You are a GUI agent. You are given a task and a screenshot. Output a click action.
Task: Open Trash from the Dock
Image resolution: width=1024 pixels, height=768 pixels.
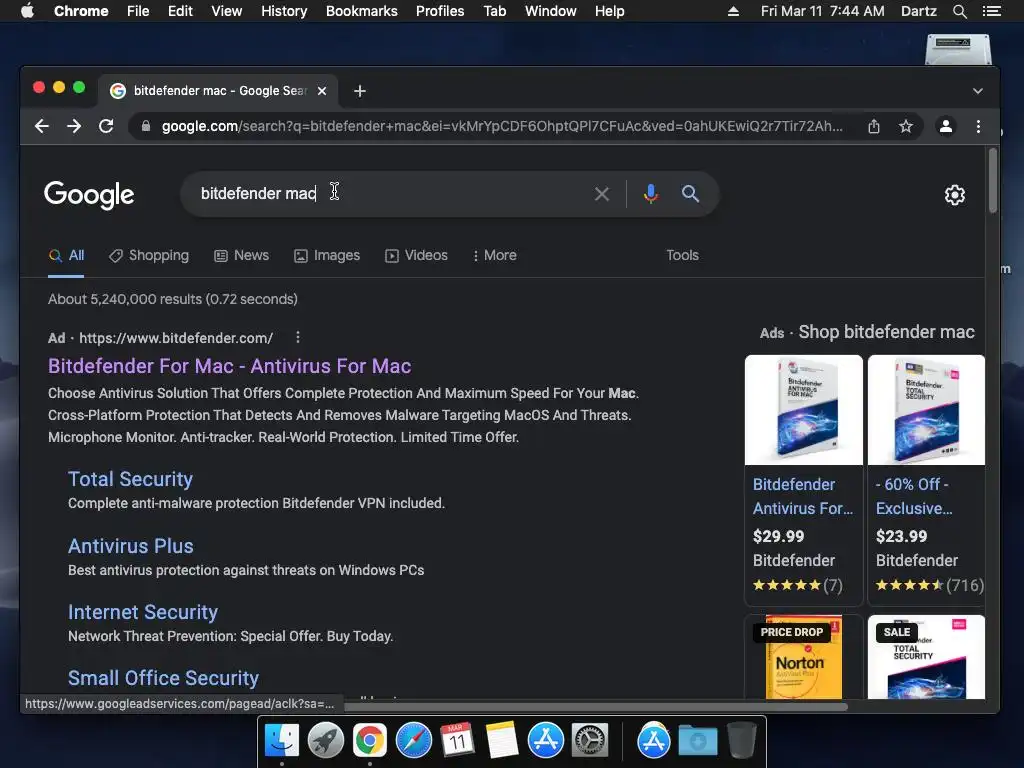pyautogui.click(x=741, y=741)
